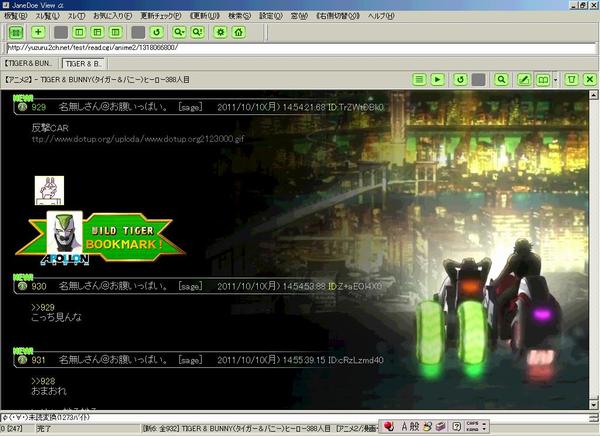600x436 pixels.
Task: Click the ID:Z+aEOl4X0 poster ID
Action: click(355, 286)
